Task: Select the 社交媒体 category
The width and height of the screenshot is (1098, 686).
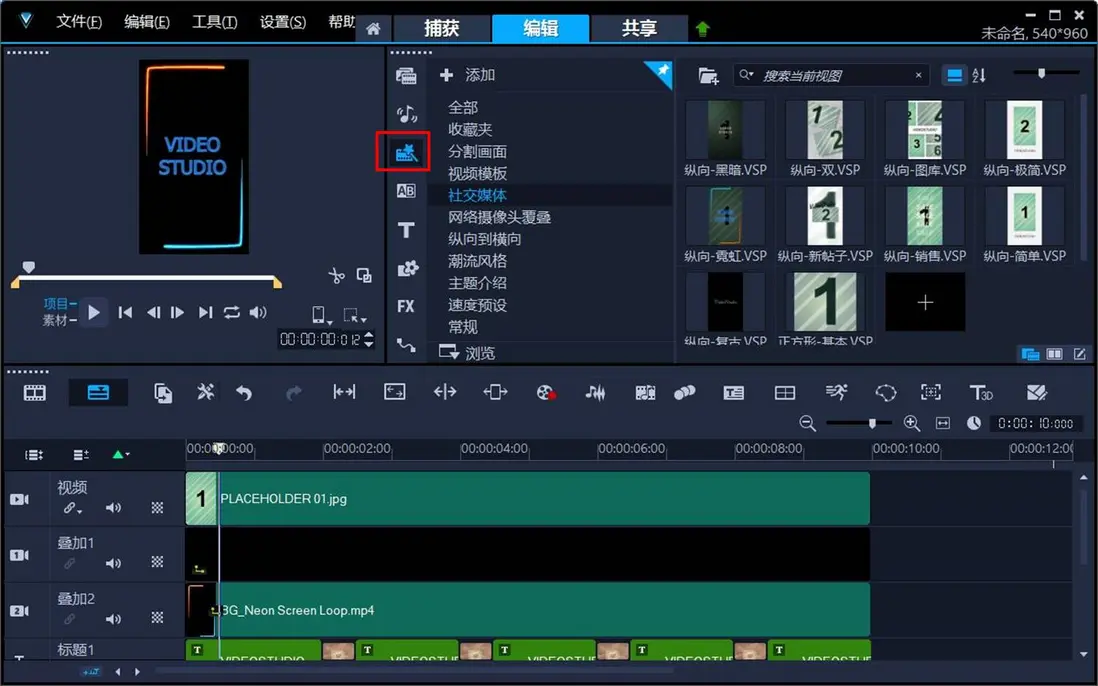Action: pyautogui.click(x=477, y=195)
